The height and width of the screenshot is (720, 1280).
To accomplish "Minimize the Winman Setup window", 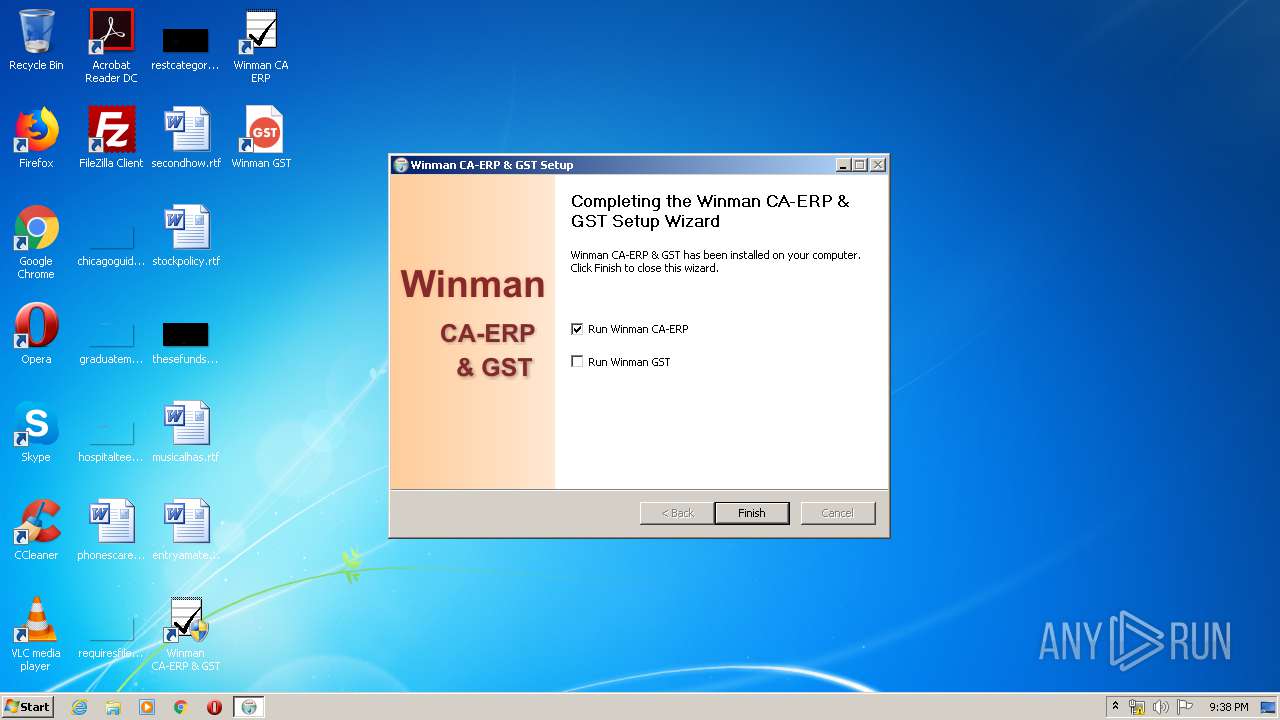I will tap(843, 165).
